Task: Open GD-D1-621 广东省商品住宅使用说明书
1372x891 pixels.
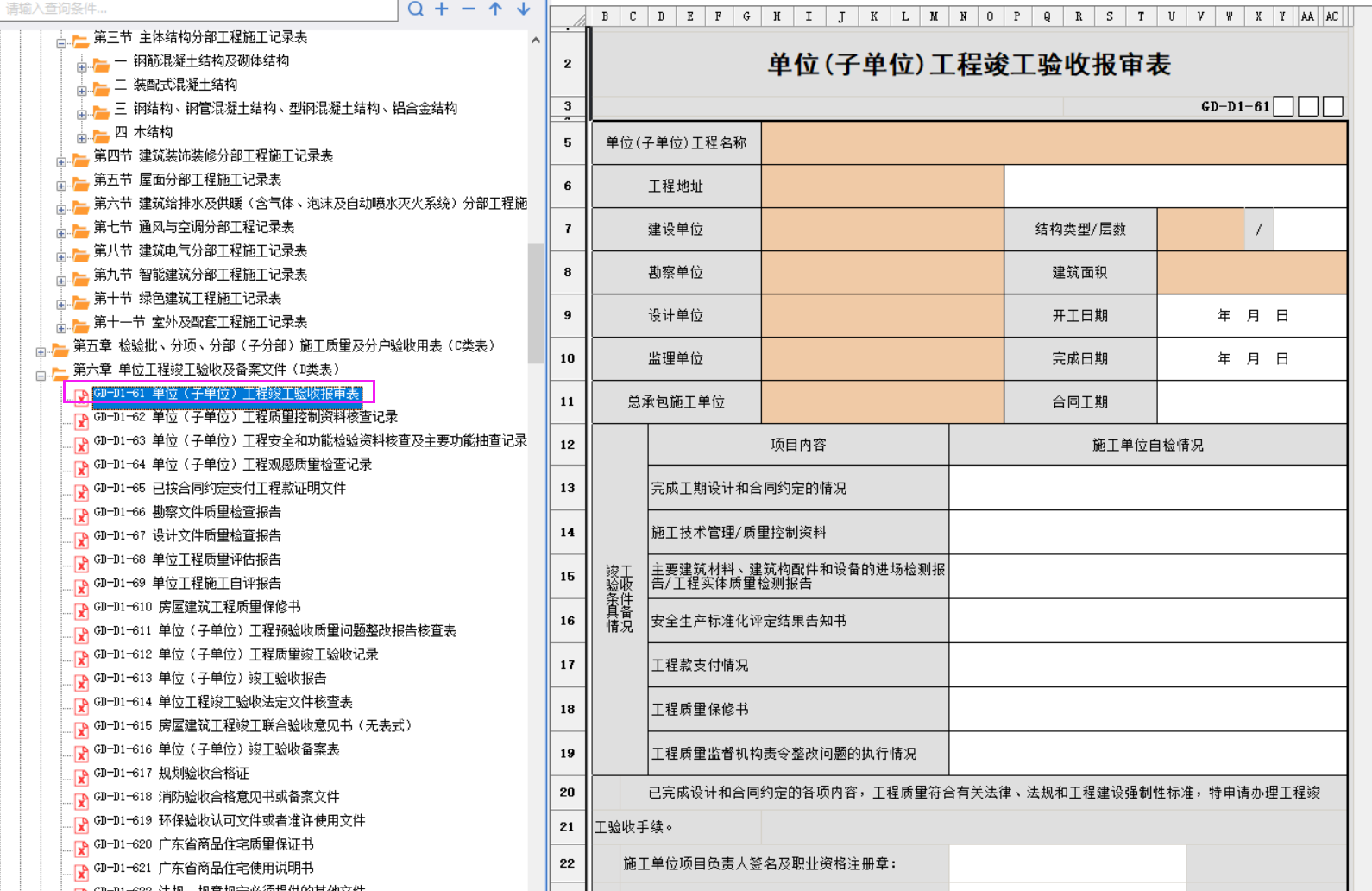Action: 204,868
